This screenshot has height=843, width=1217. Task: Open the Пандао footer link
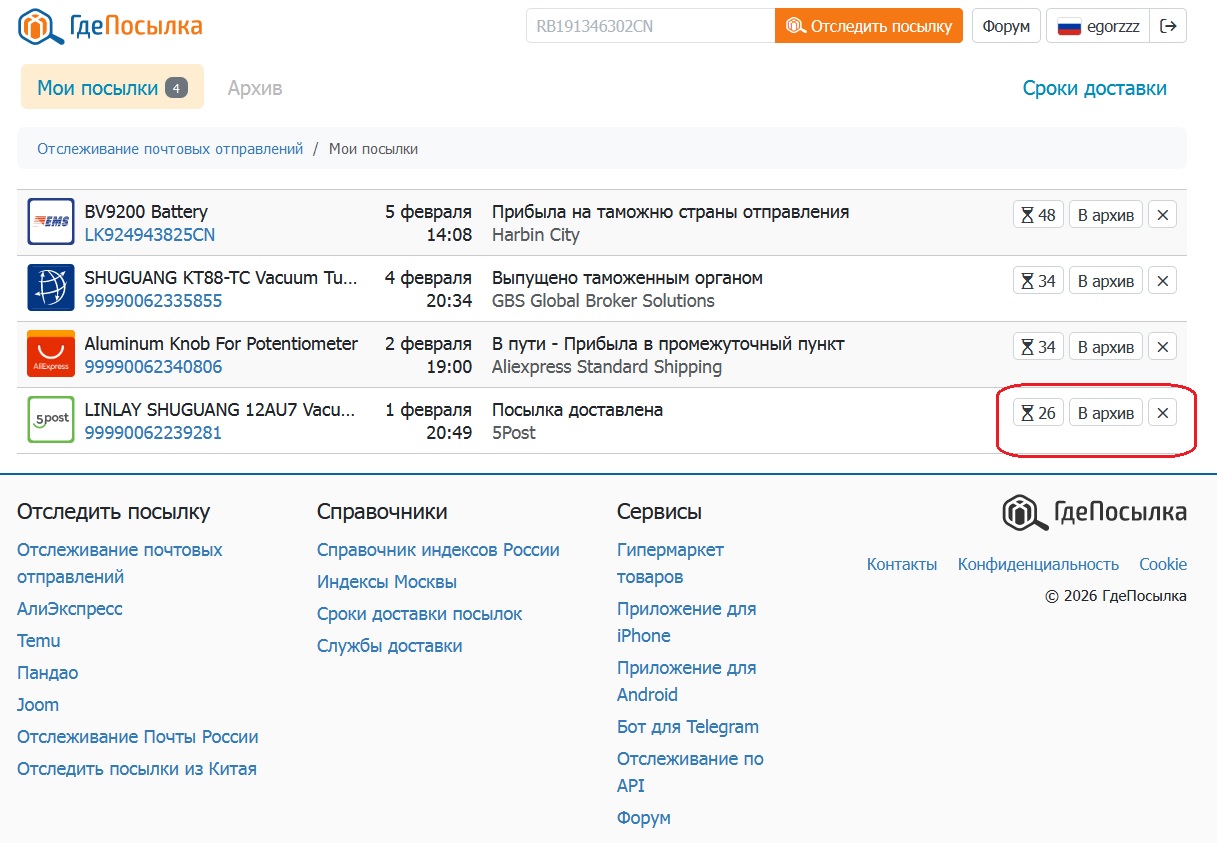47,673
